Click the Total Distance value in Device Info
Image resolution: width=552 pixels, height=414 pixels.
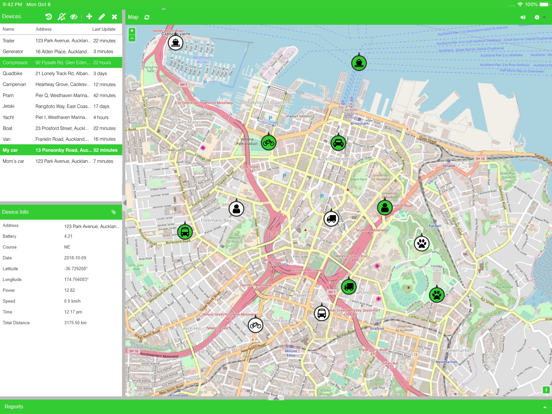coord(75,322)
